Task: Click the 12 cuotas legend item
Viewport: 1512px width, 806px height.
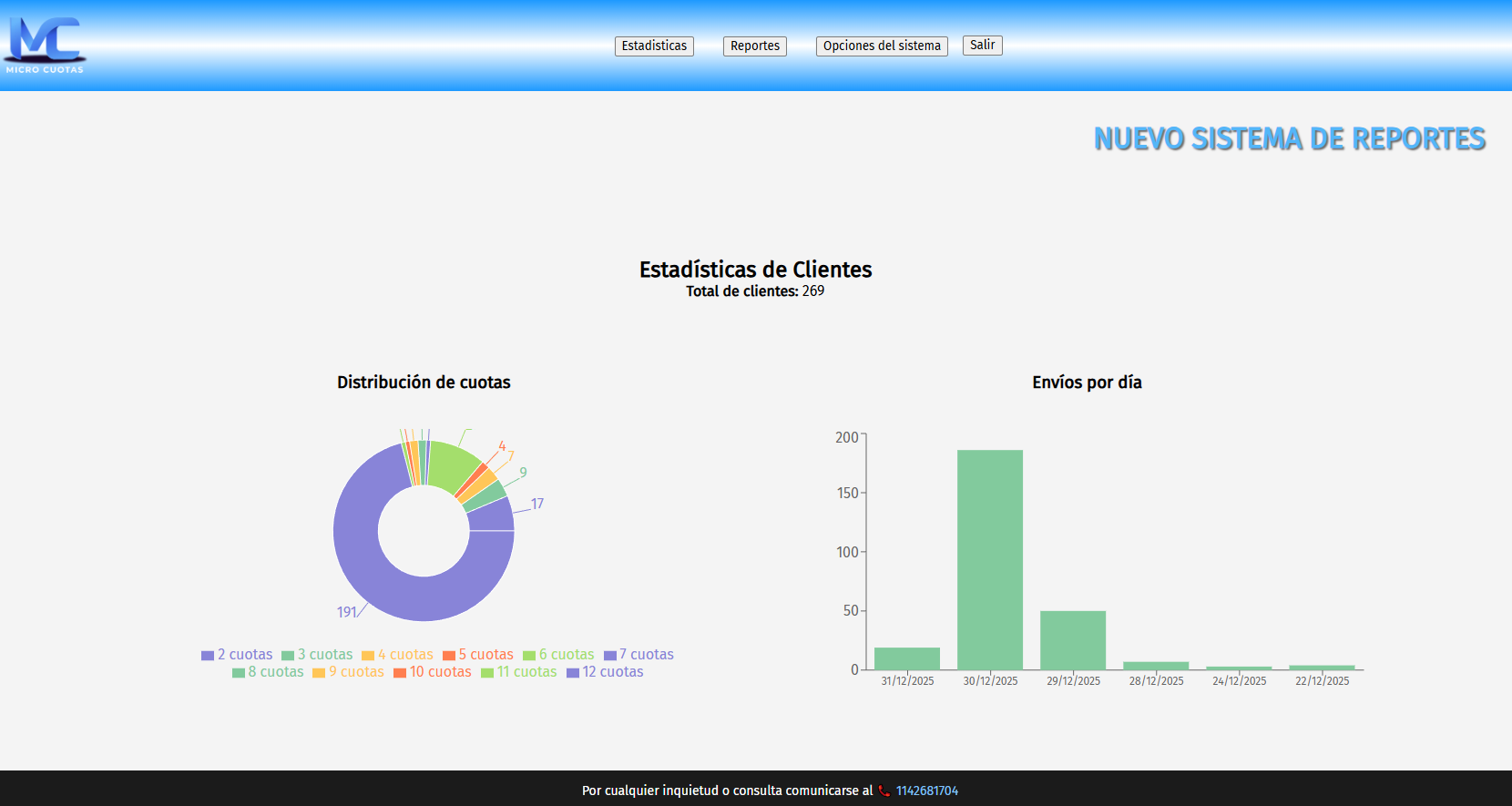Action: click(x=605, y=672)
